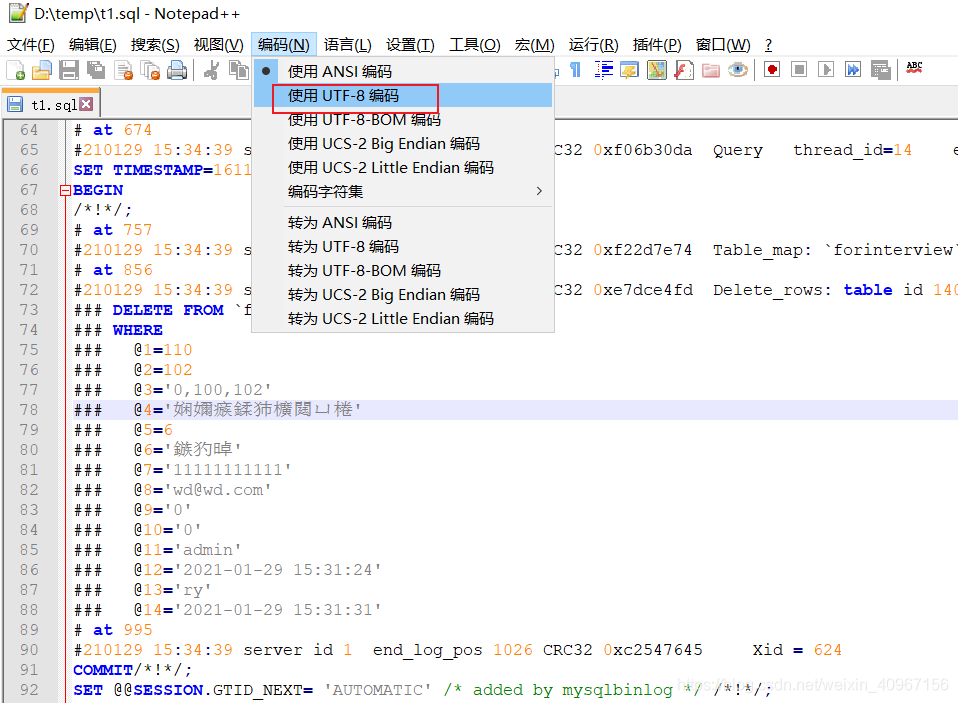Viewport: 958px width, 703px height.
Task: Click the text @8='wd@wd.com'
Action: [203, 490]
